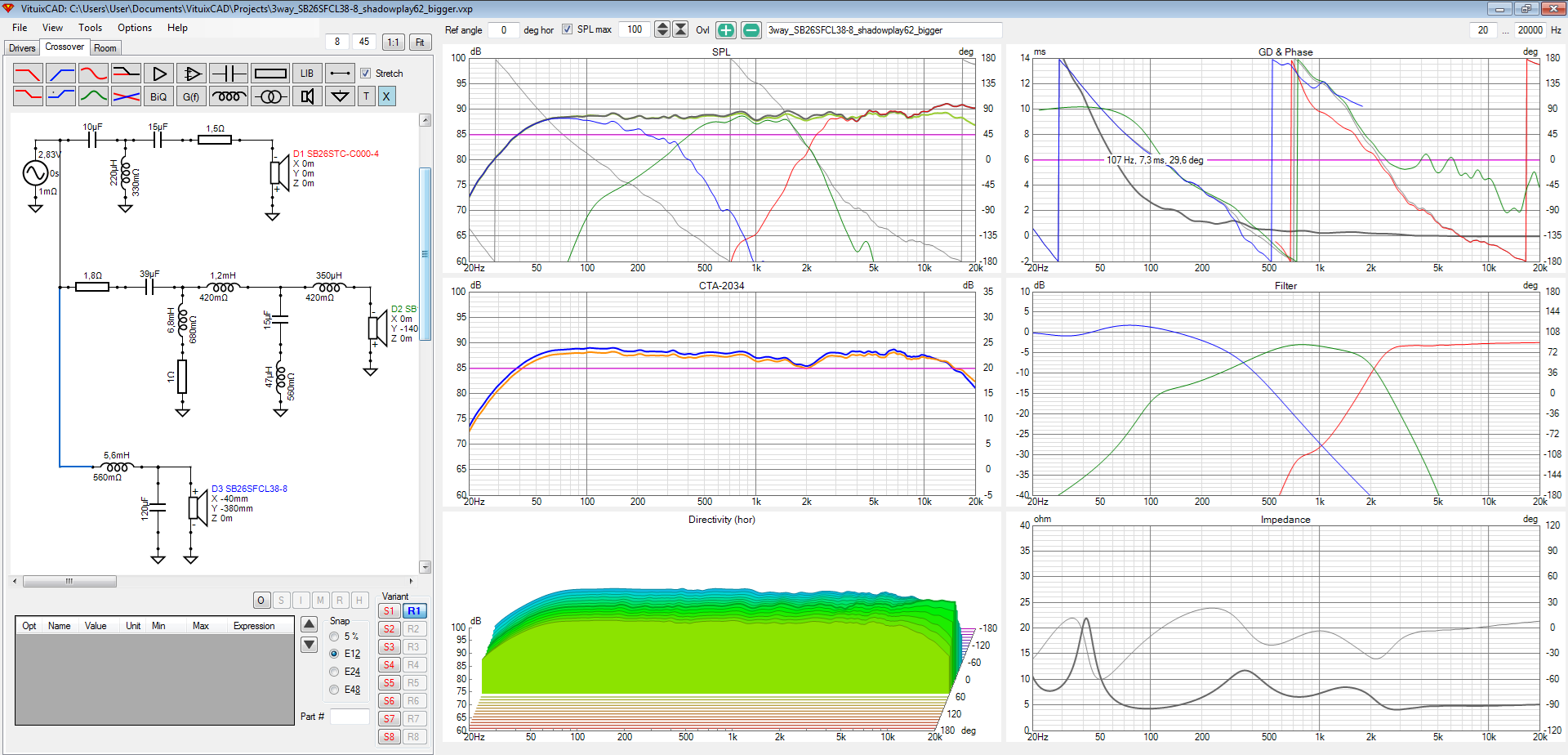Place a transformer component
The width and height of the screenshot is (1568, 755).
(270, 96)
